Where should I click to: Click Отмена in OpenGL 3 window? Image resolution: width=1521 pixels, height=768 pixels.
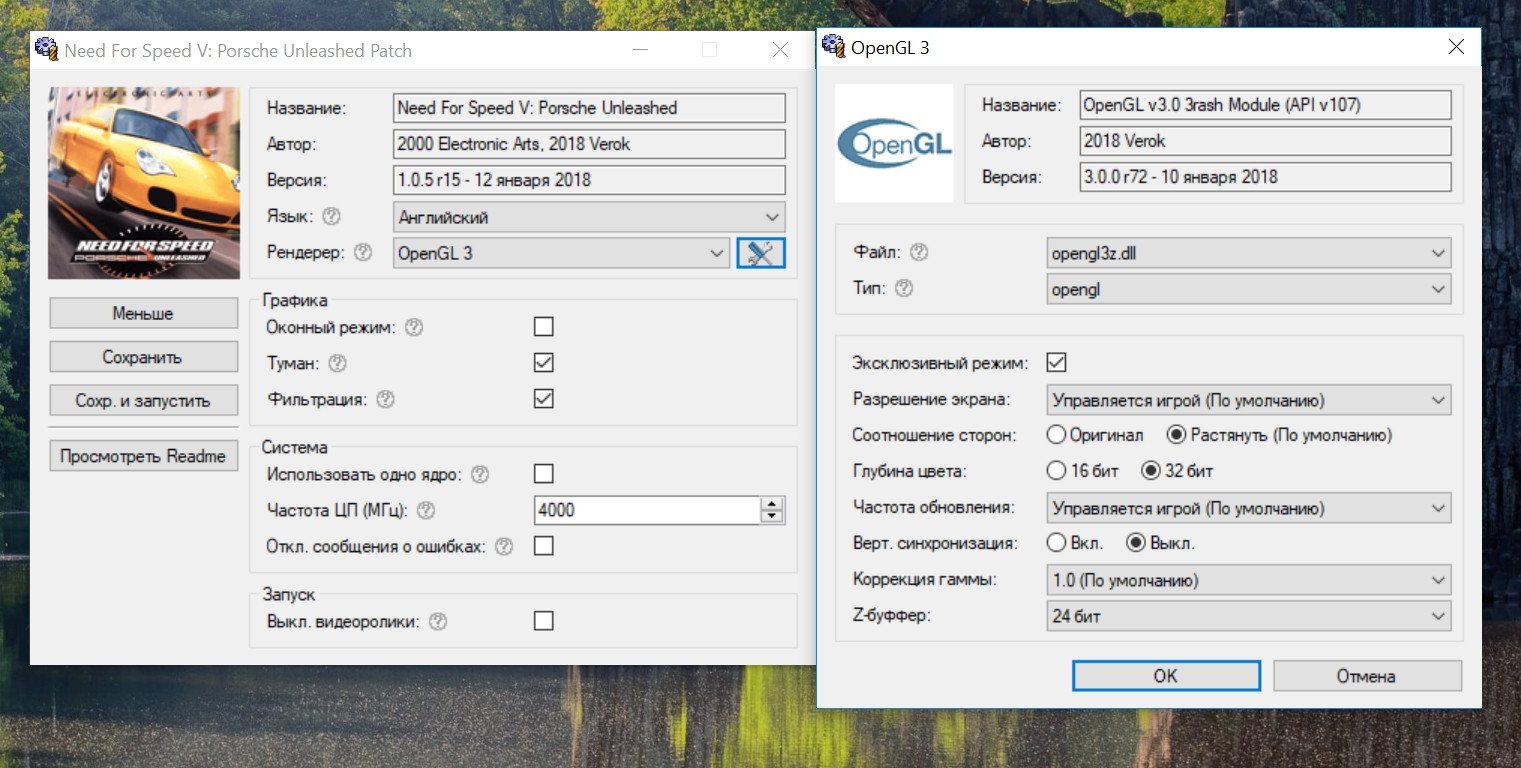[1367, 675]
